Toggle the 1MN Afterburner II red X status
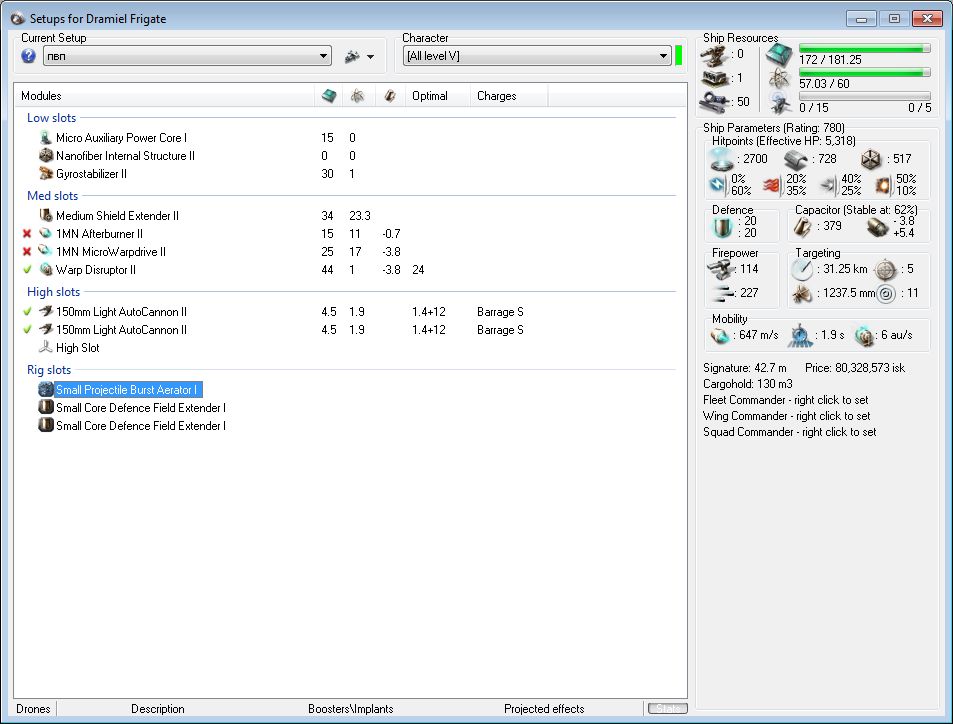 pos(27,233)
